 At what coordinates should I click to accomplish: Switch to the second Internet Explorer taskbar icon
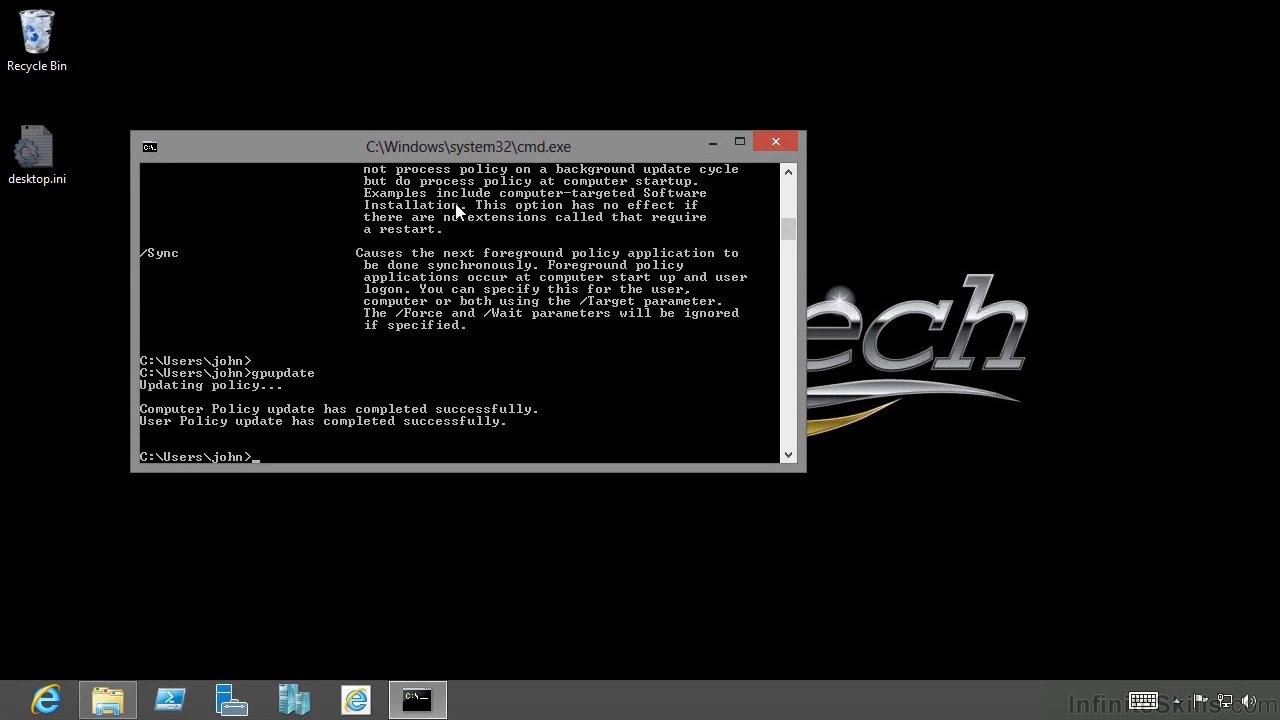[356, 700]
